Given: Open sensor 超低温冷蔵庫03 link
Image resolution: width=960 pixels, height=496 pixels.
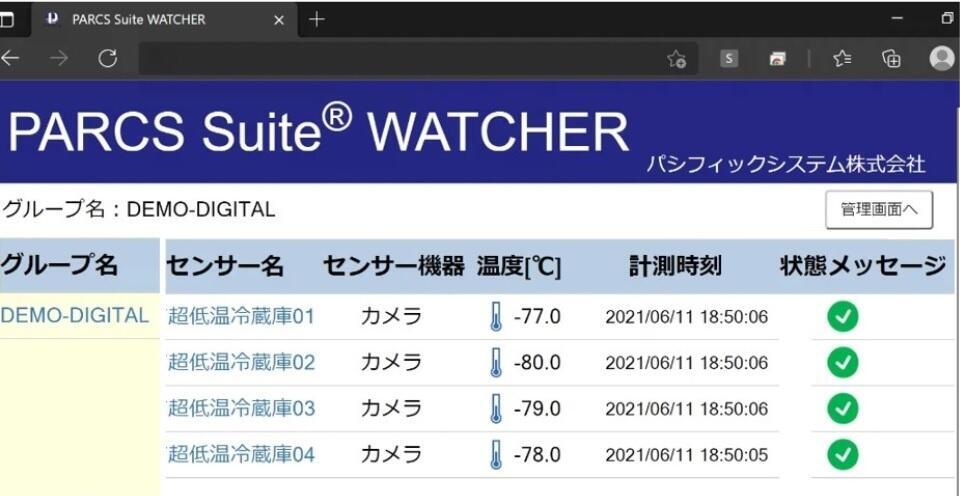Looking at the screenshot, I should point(241,408).
